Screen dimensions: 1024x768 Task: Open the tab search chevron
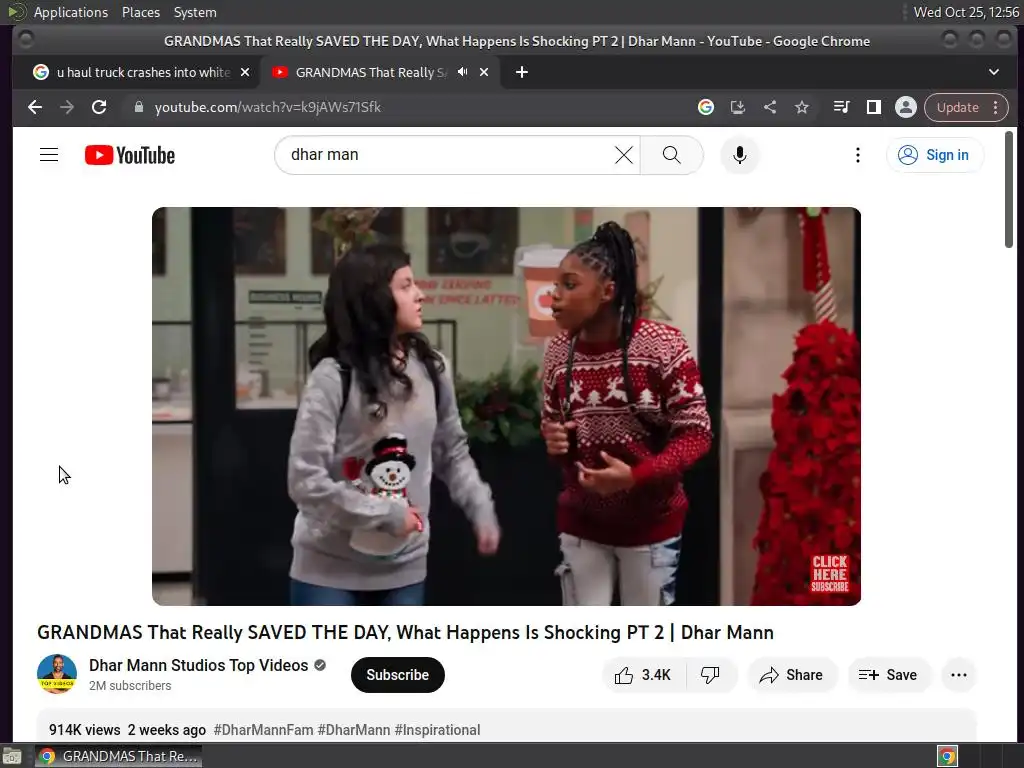pos(993,72)
